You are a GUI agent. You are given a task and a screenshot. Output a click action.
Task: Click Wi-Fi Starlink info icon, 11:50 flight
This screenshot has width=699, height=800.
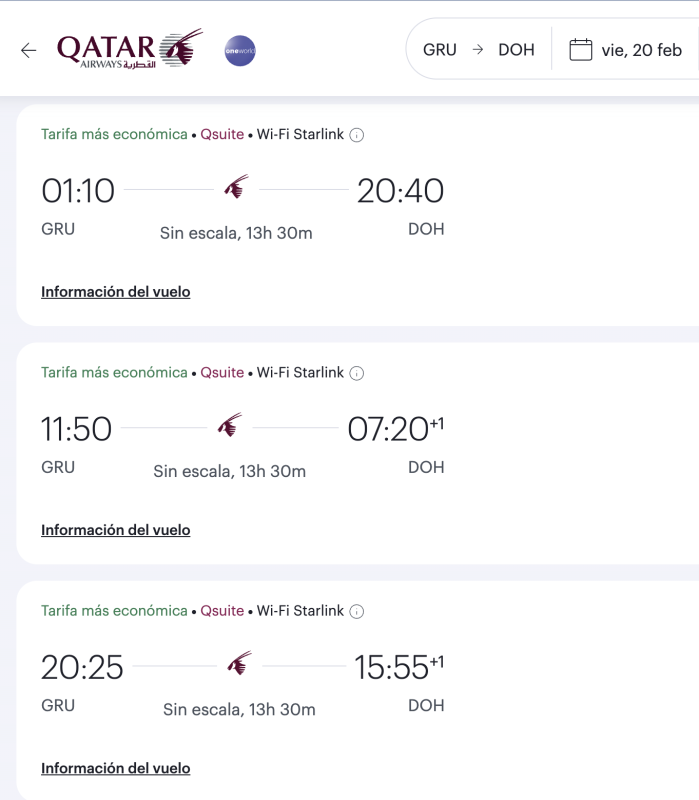click(357, 373)
